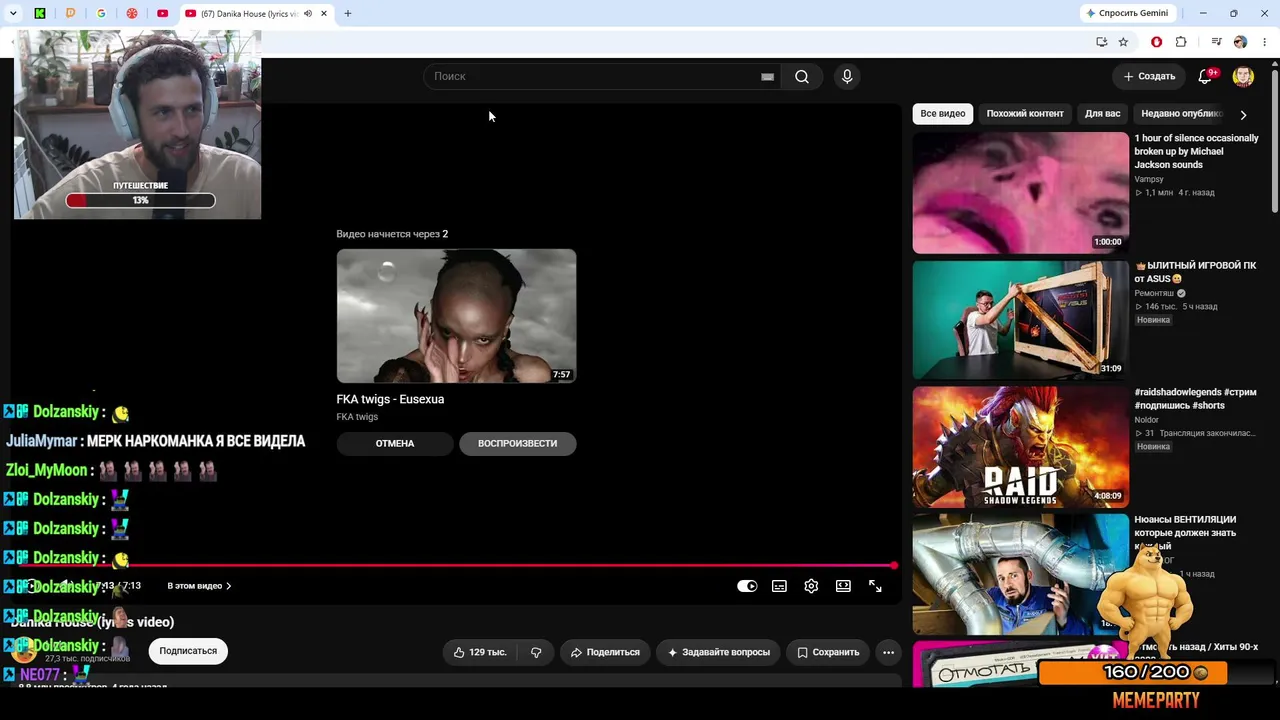1280x720 pixels.
Task: Click the search magnifier button
Action: click(x=802, y=77)
